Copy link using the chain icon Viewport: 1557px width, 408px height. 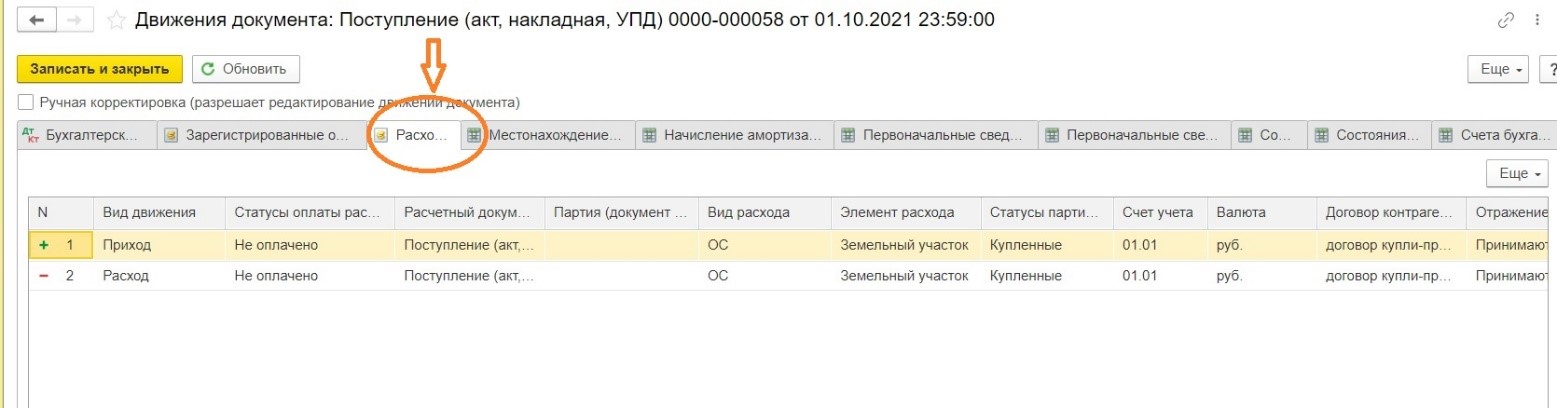[x=1510, y=20]
